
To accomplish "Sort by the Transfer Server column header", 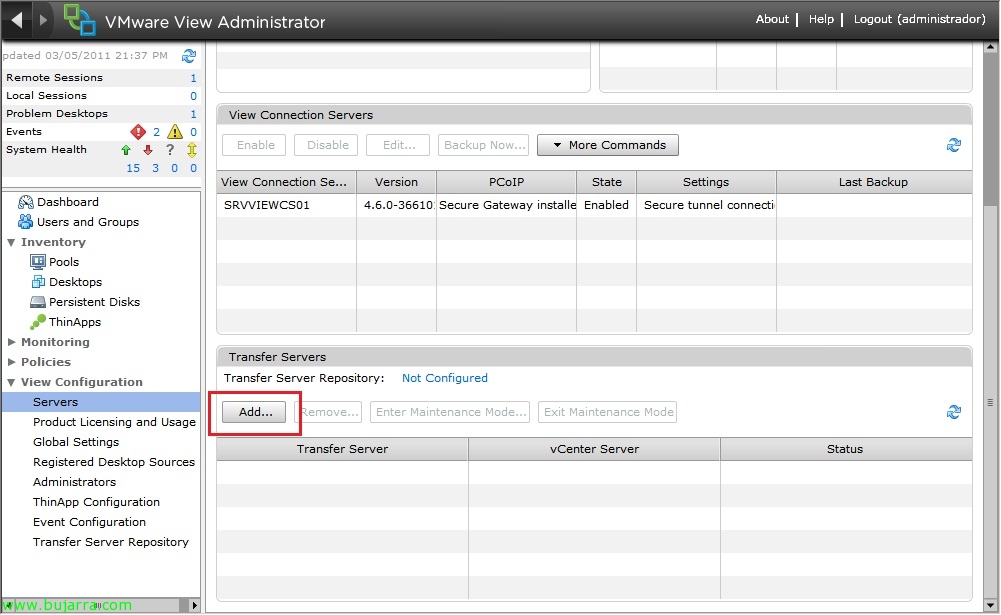I will tap(342, 450).
